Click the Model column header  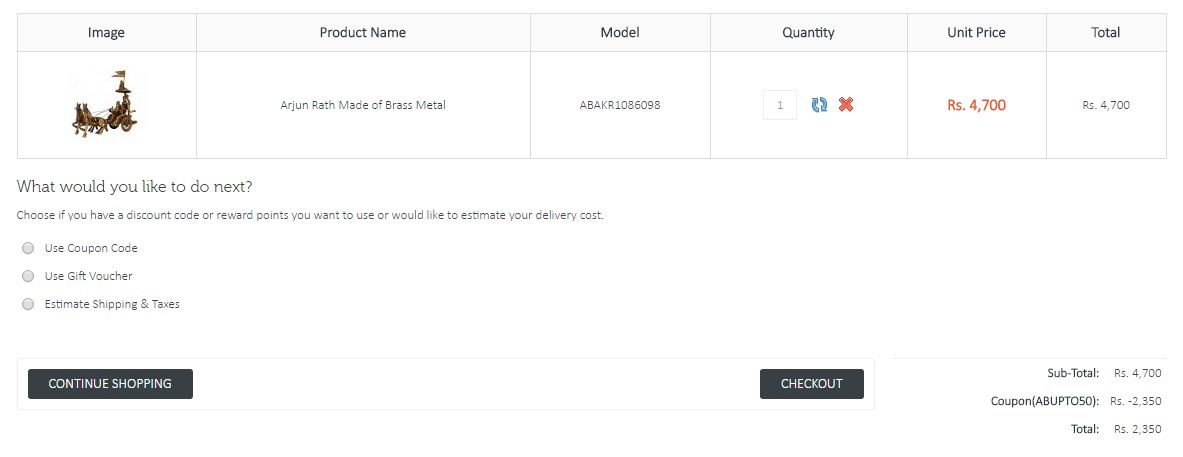620,33
